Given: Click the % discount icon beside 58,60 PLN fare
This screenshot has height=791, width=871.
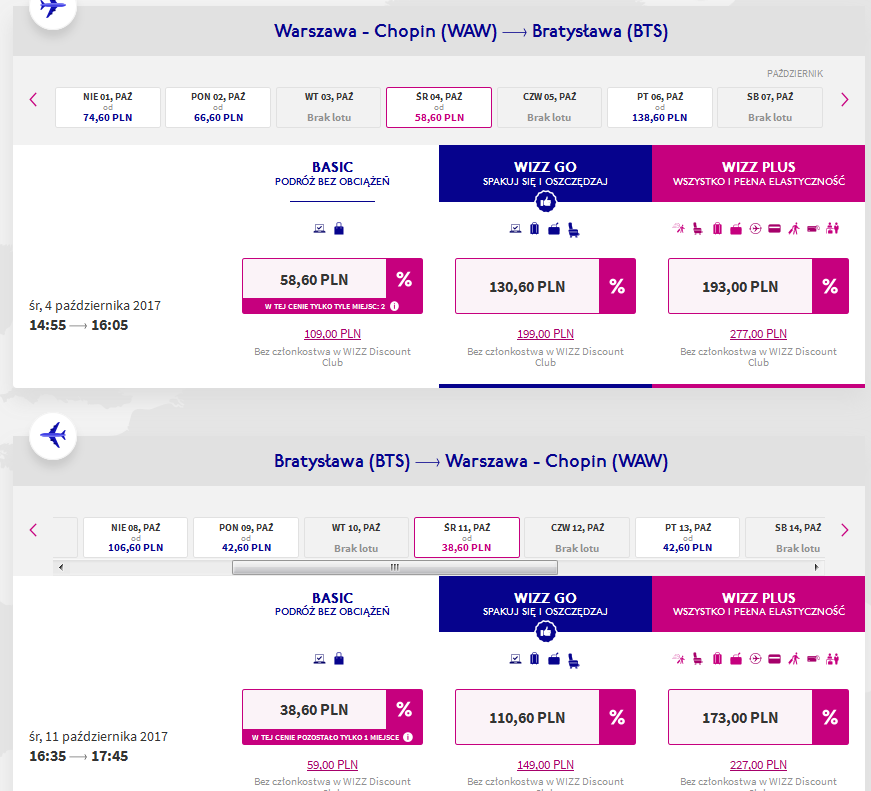Looking at the screenshot, I should click(404, 279).
